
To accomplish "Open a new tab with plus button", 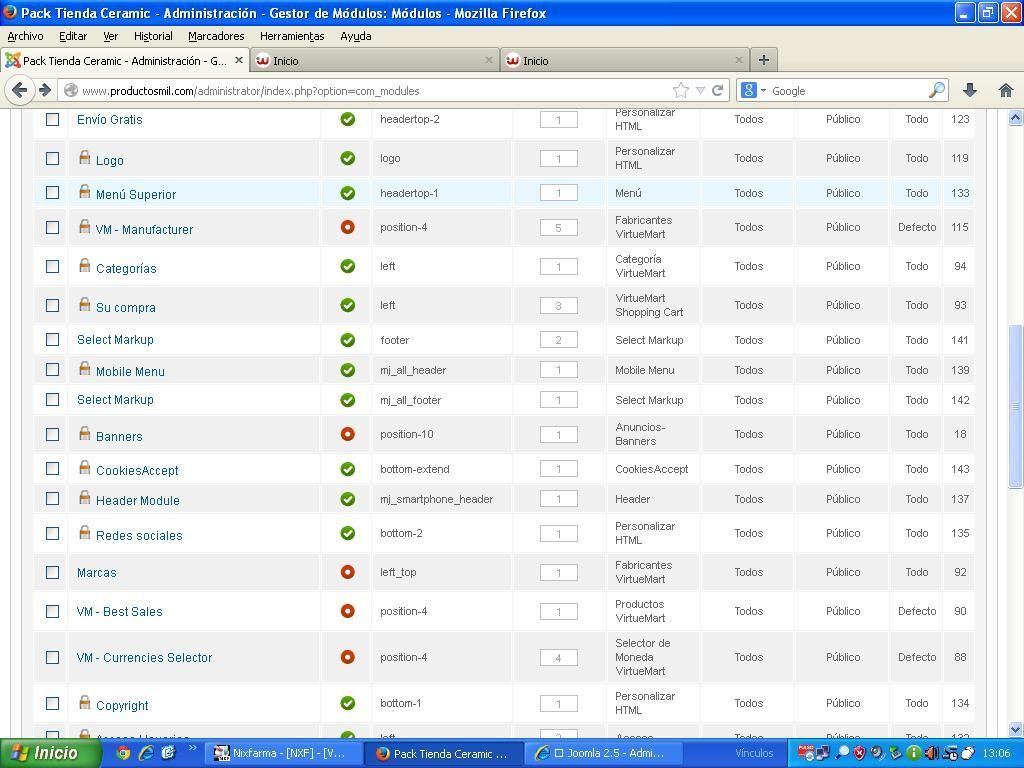I will [763, 60].
